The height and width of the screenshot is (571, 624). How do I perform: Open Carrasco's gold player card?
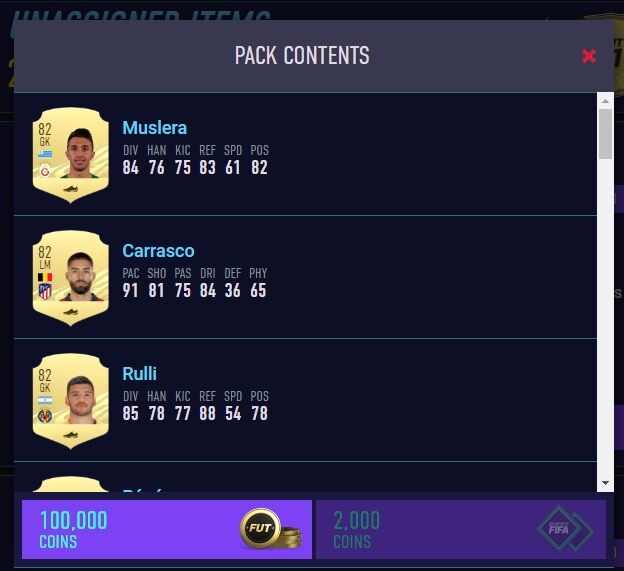coord(71,278)
